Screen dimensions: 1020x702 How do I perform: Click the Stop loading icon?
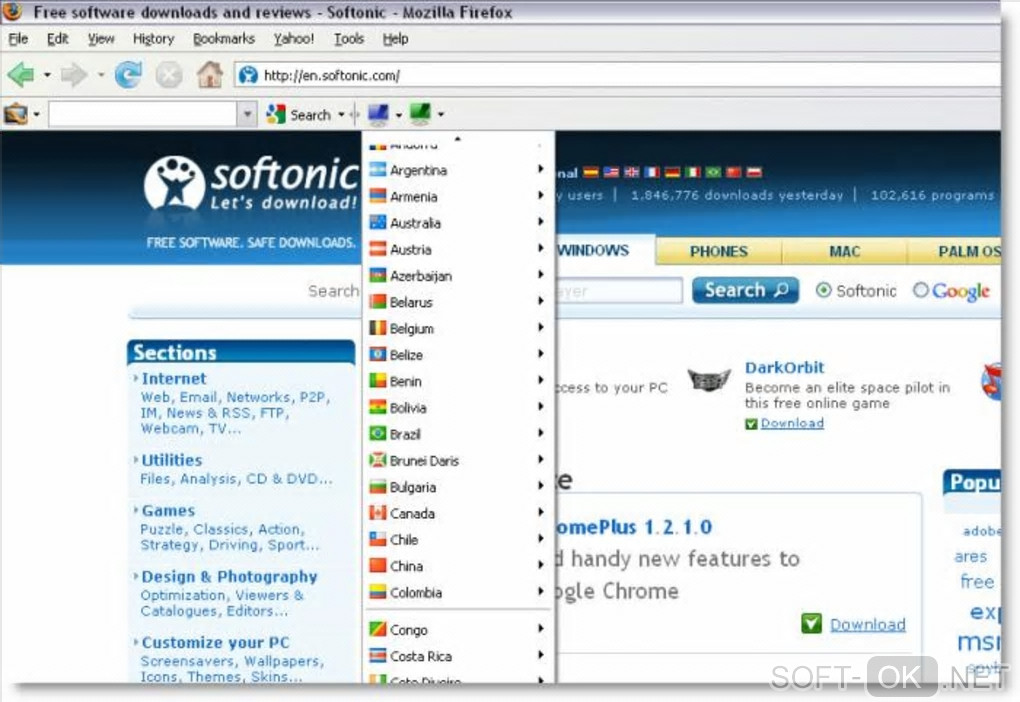click(169, 75)
